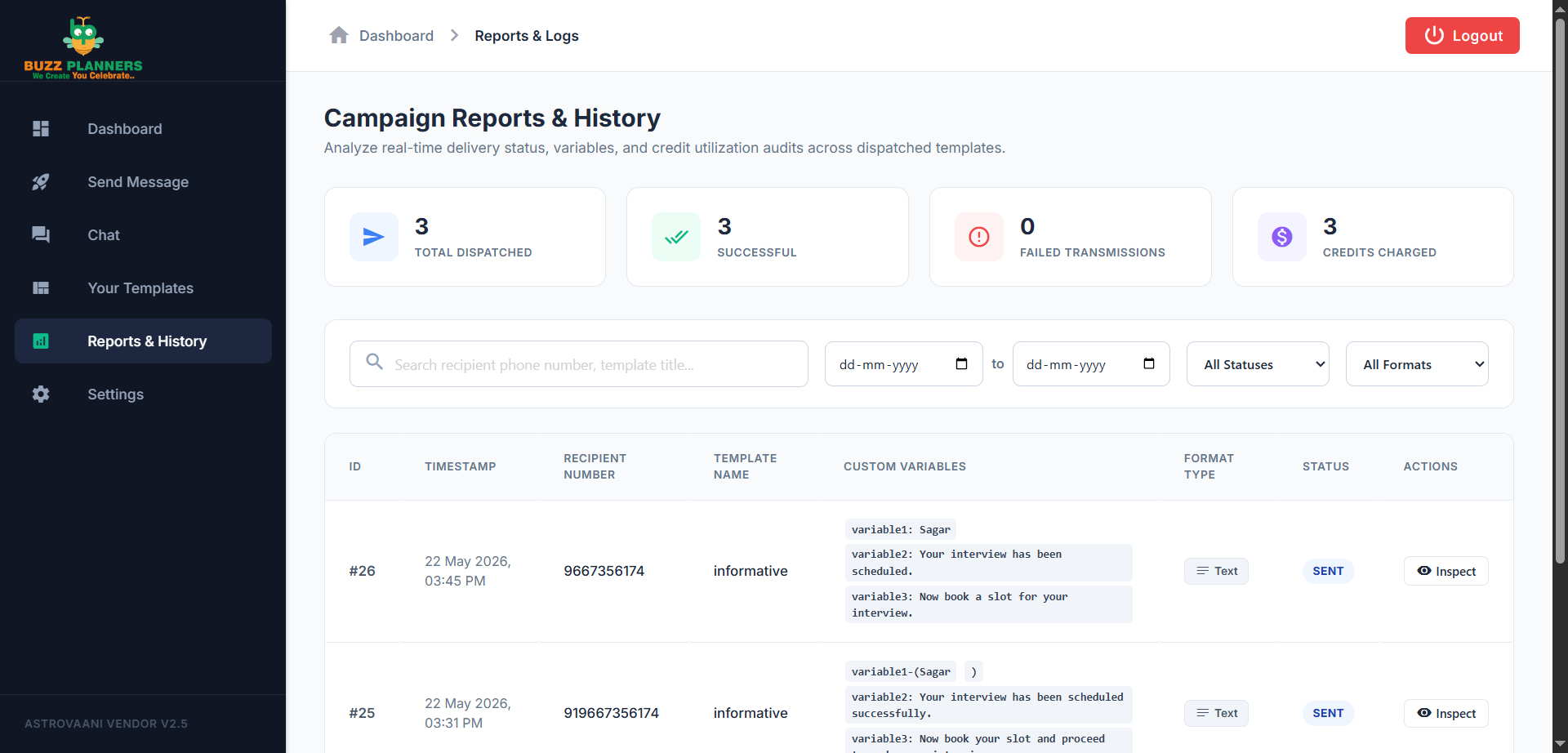Viewport: 1568px width, 753px height.
Task: Open Send Message in the sidebar
Action: (x=143, y=182)
